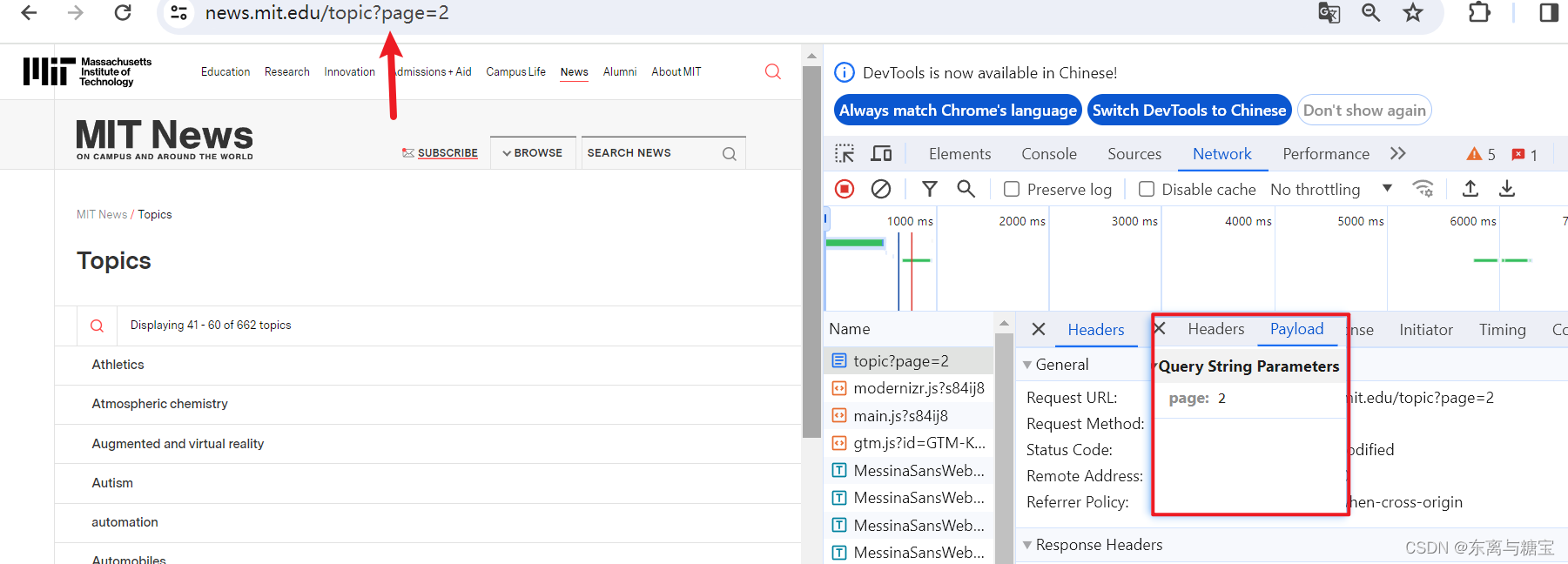
Task: Clear the network log
Action: [881, 189]
